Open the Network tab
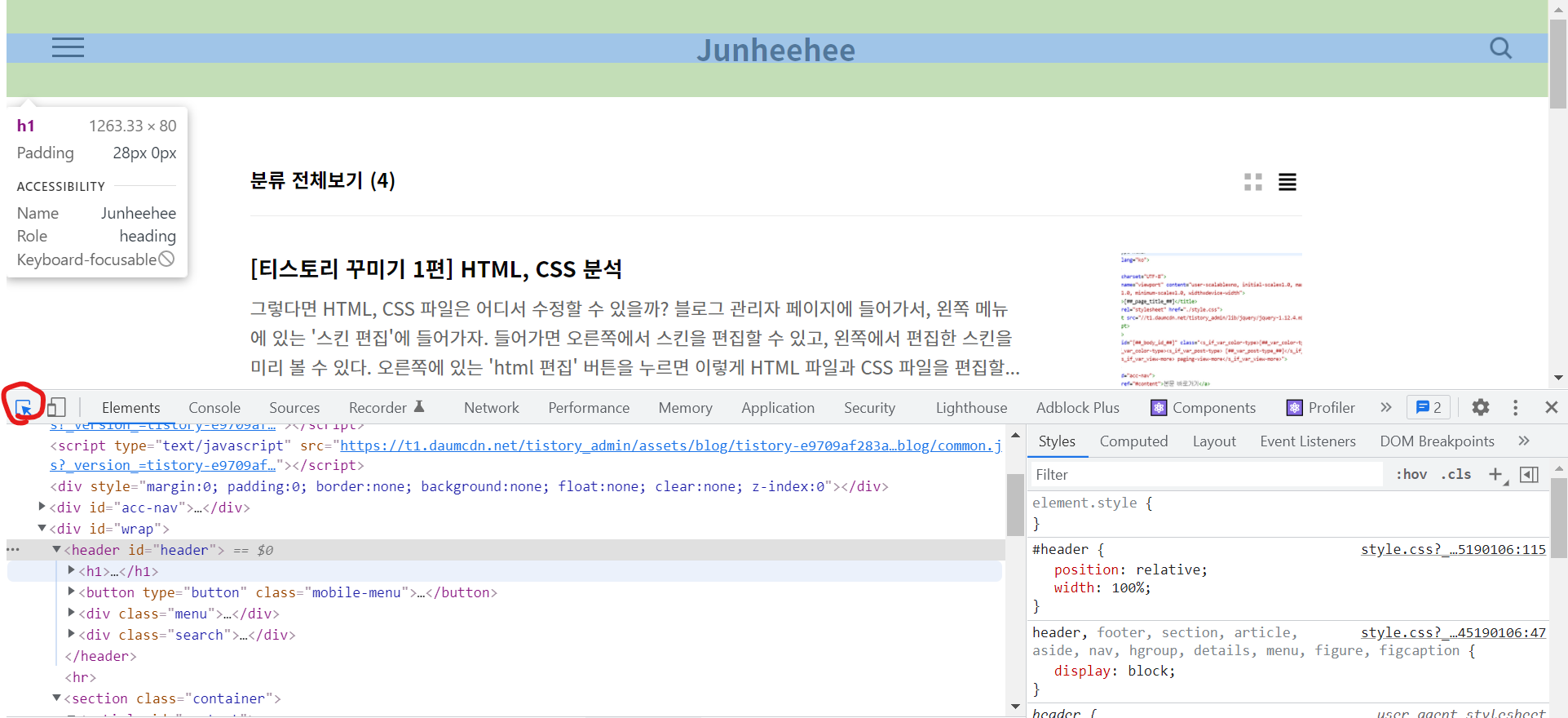1568x718 pixels. pos(492,407)
